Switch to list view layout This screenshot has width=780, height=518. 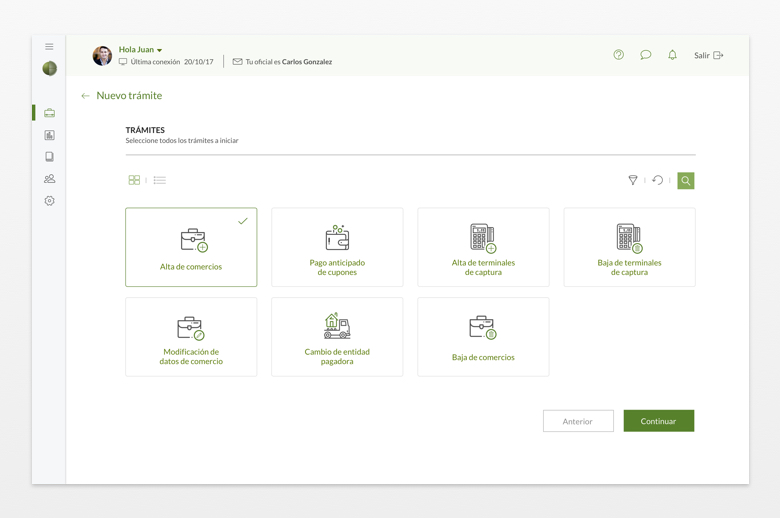click(160, 181)
